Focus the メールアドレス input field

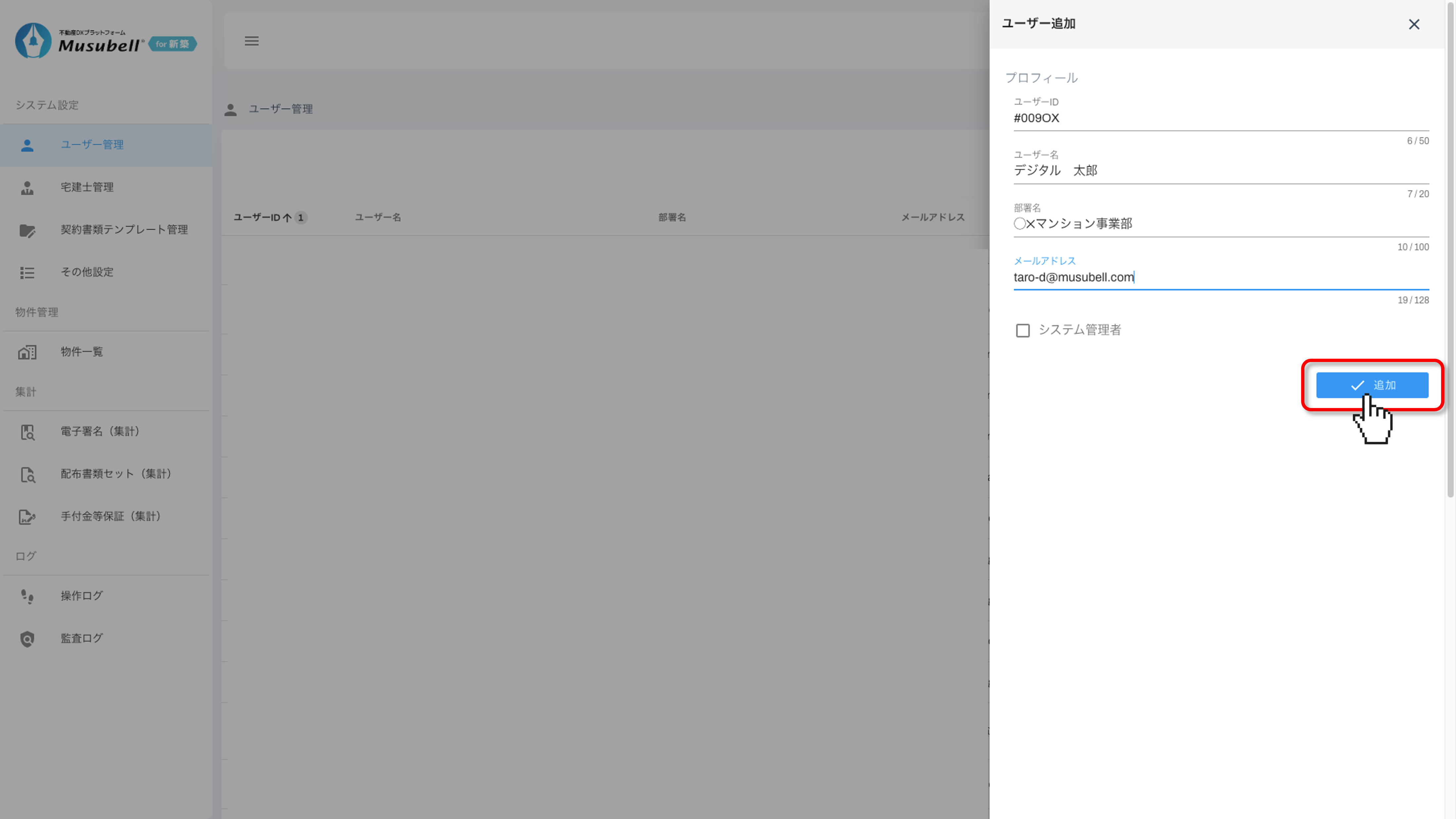coord(1221,278)
